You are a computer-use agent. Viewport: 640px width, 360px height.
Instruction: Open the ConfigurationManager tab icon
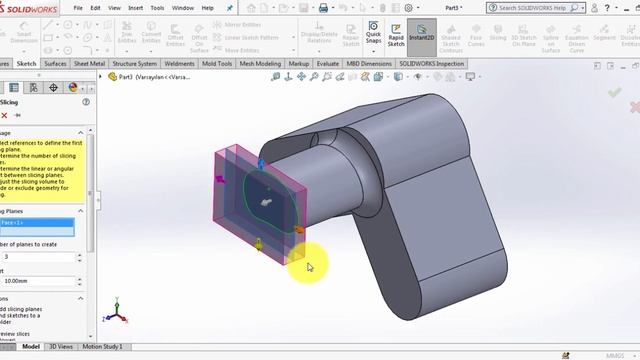point(33,87)
